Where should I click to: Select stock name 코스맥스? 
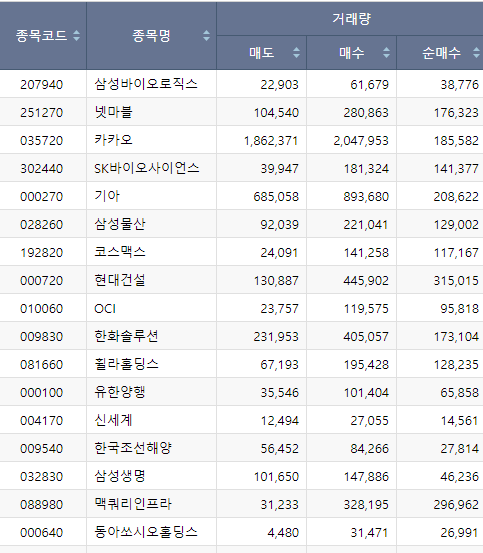(x=120, y=252)
